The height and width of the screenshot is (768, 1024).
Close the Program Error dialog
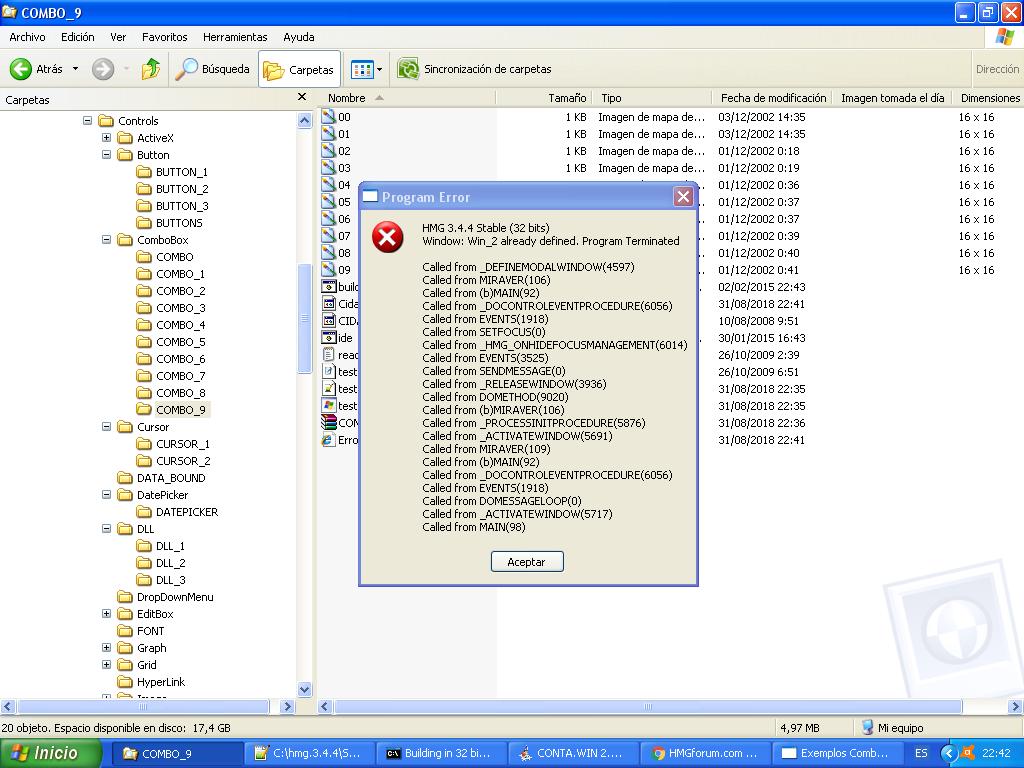click(683, 197)
